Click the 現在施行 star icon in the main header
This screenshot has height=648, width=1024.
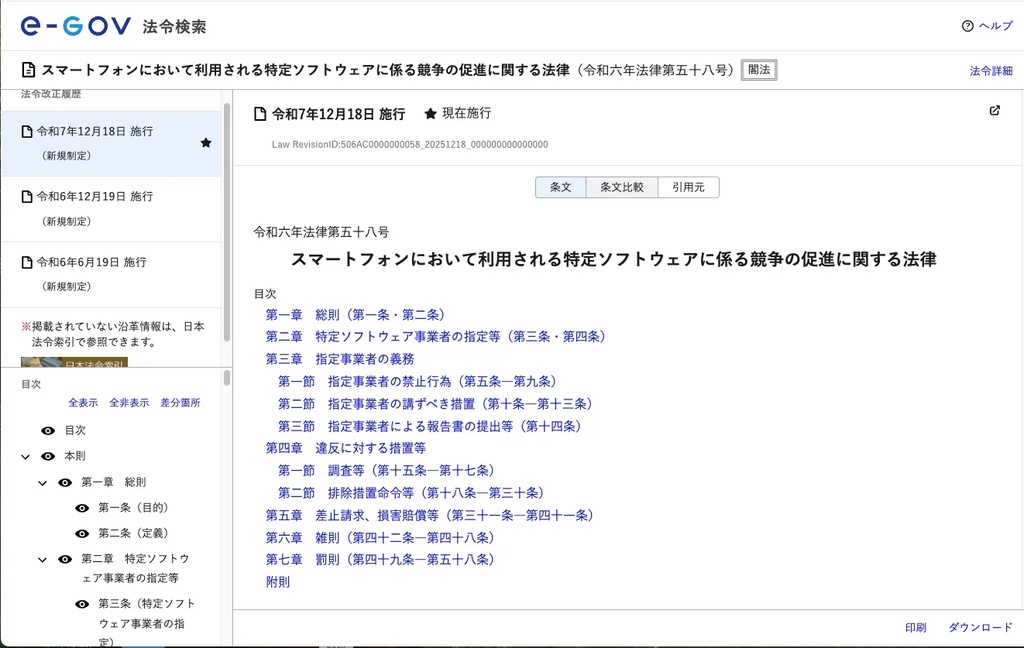(430, 114)
